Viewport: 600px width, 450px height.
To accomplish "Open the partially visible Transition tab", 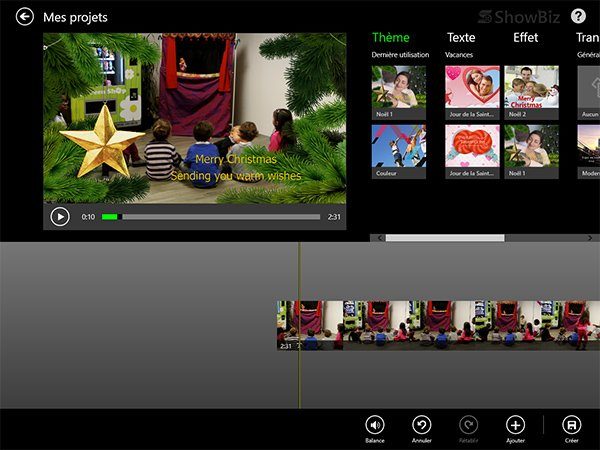I will [588, 38].
